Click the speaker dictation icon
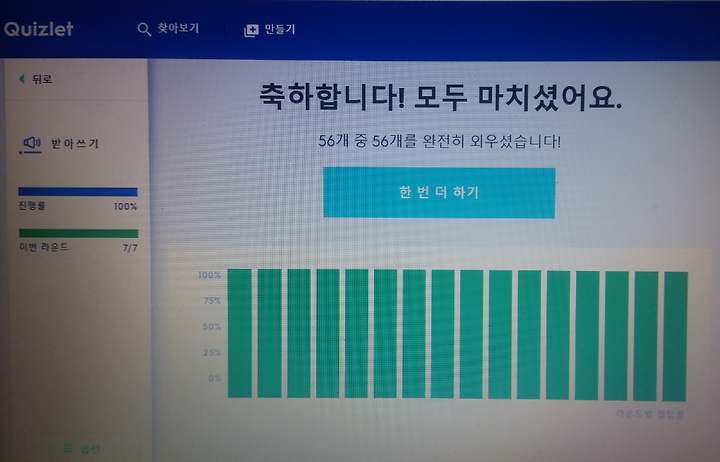Image resolution: width=720 pixels, height=462 pixels. [x=32, y=143]
